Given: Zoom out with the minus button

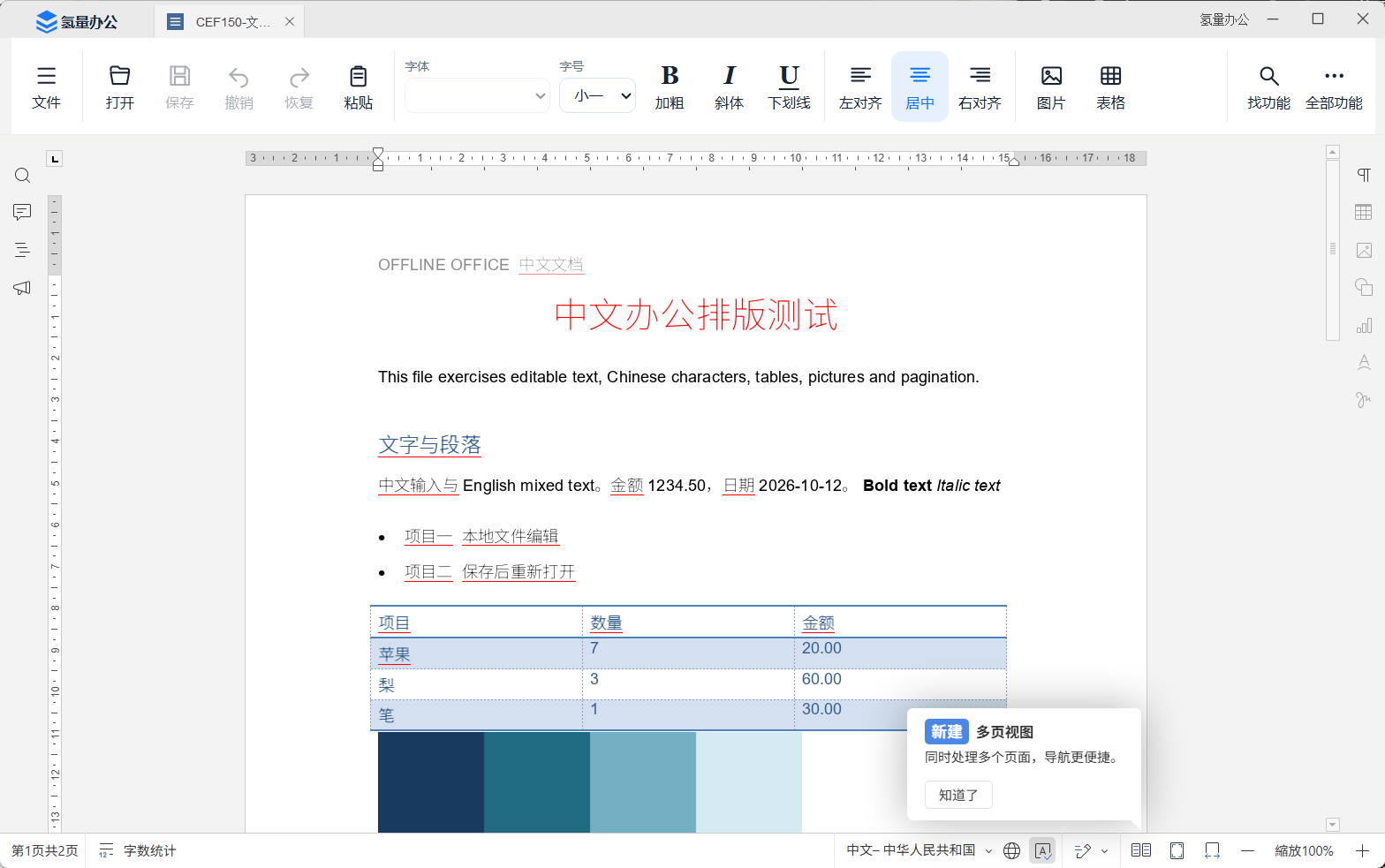Looking at the screenshot, I should point(1247,850).
